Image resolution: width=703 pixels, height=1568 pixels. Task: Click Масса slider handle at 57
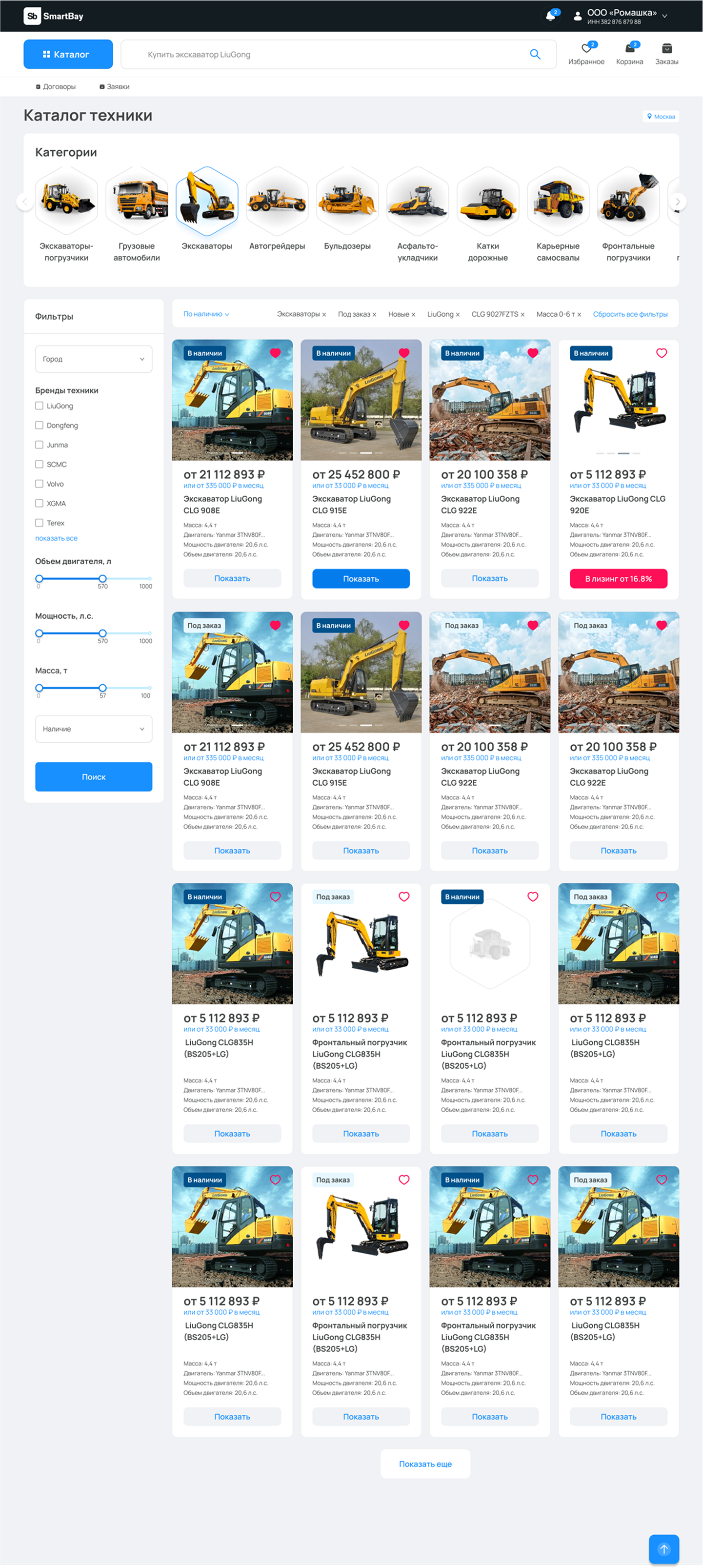(102, 688)
